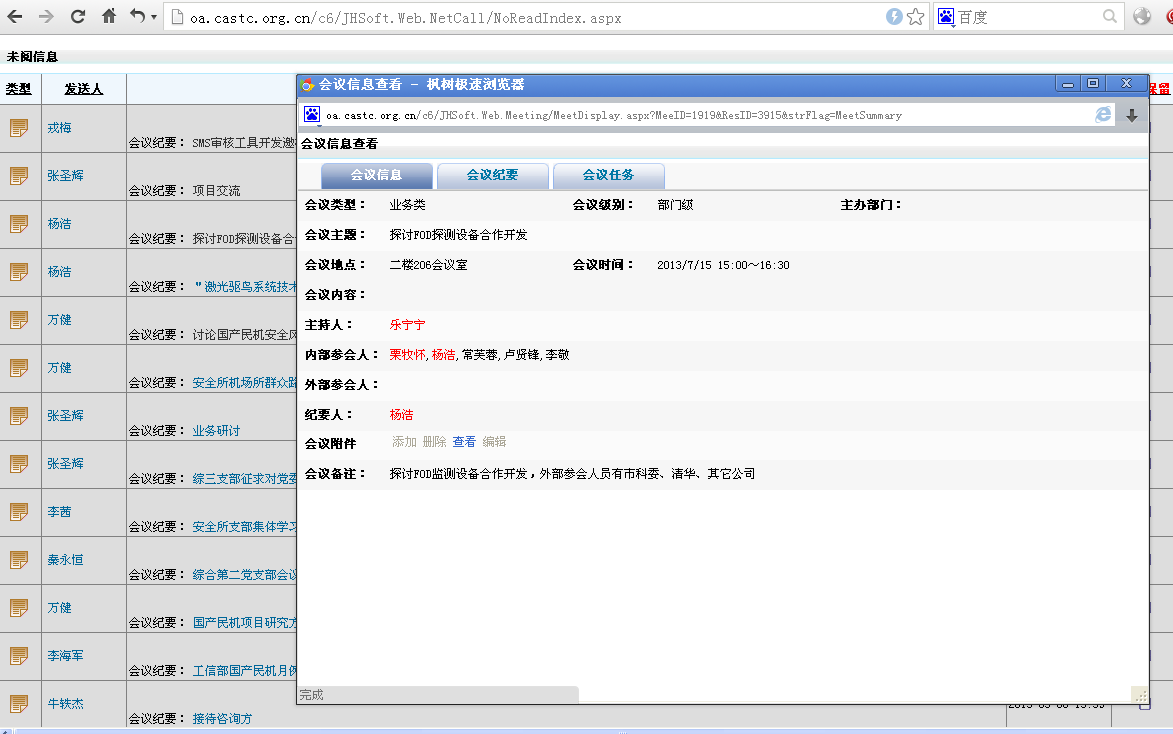Minimize the 会议信息查看 popup window
Image resolution: width=1173 pixels, height=734 pixels.
[1068, 84]
